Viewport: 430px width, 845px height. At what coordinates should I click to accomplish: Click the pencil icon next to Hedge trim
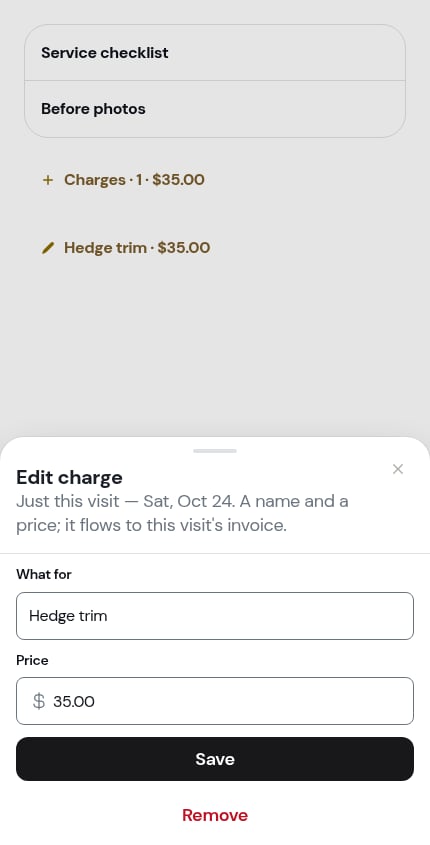(x=48, y=248)
